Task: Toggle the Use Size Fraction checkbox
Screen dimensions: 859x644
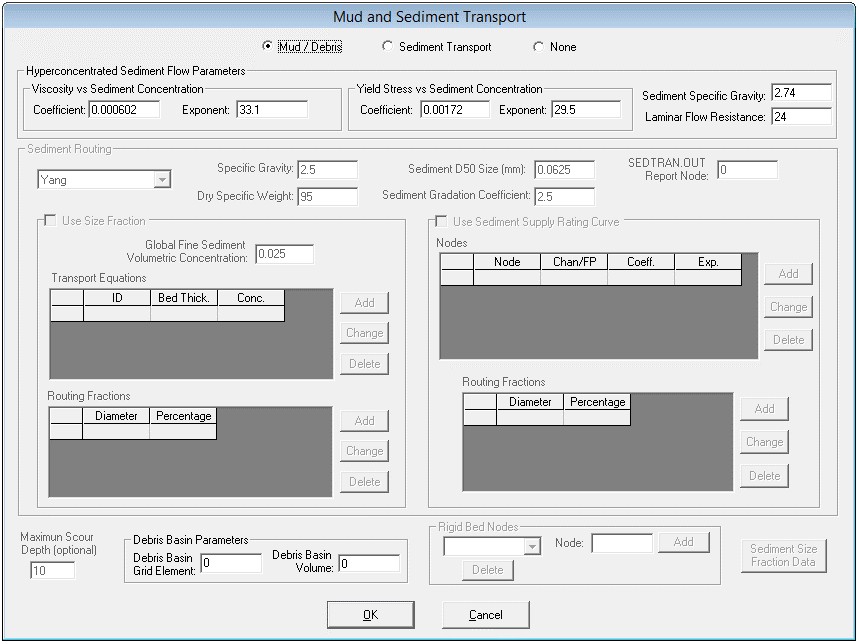Action: click(50, 221)
